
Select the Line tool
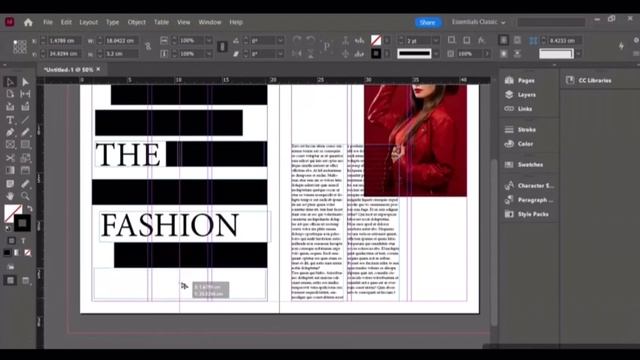point(25,120)
